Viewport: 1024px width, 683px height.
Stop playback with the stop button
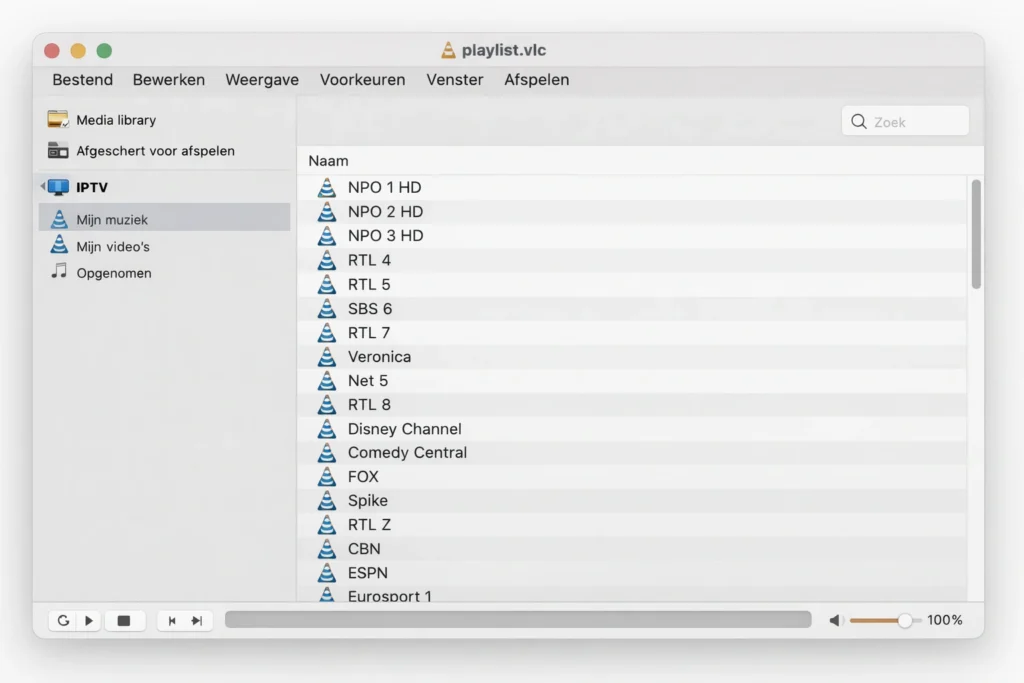click(123, 620)
